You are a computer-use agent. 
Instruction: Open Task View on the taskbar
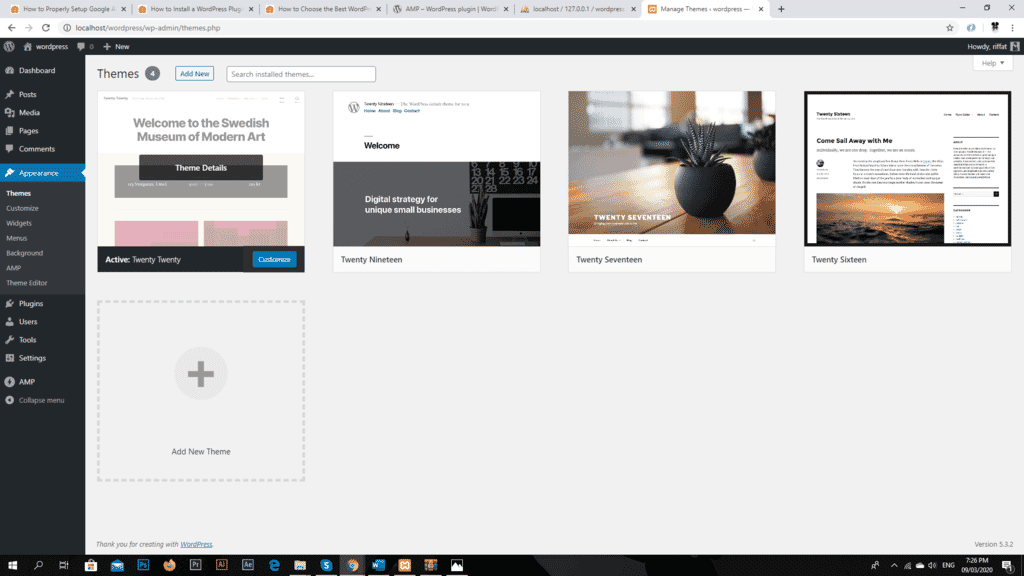[63, 565]
